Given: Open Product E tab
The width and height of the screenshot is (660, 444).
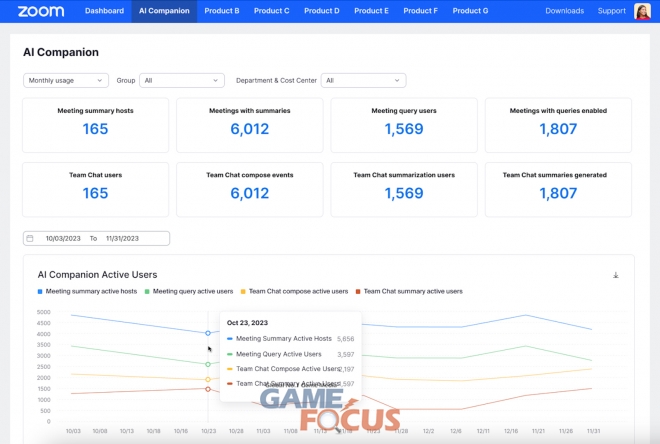Looking at the screenshot, I should point(371,11).
